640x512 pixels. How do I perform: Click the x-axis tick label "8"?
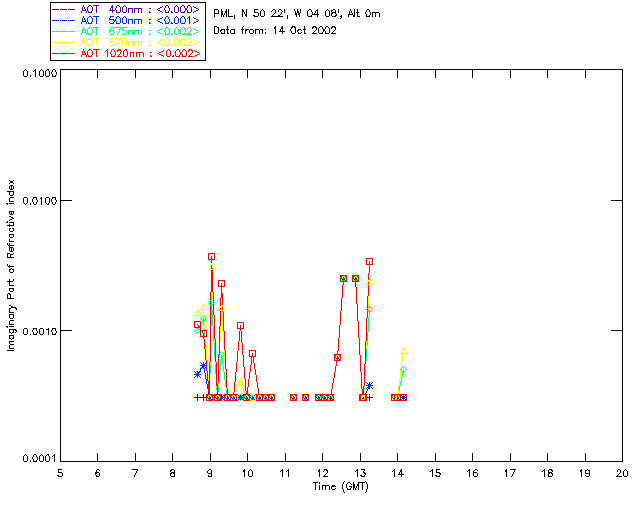[173, 473]
